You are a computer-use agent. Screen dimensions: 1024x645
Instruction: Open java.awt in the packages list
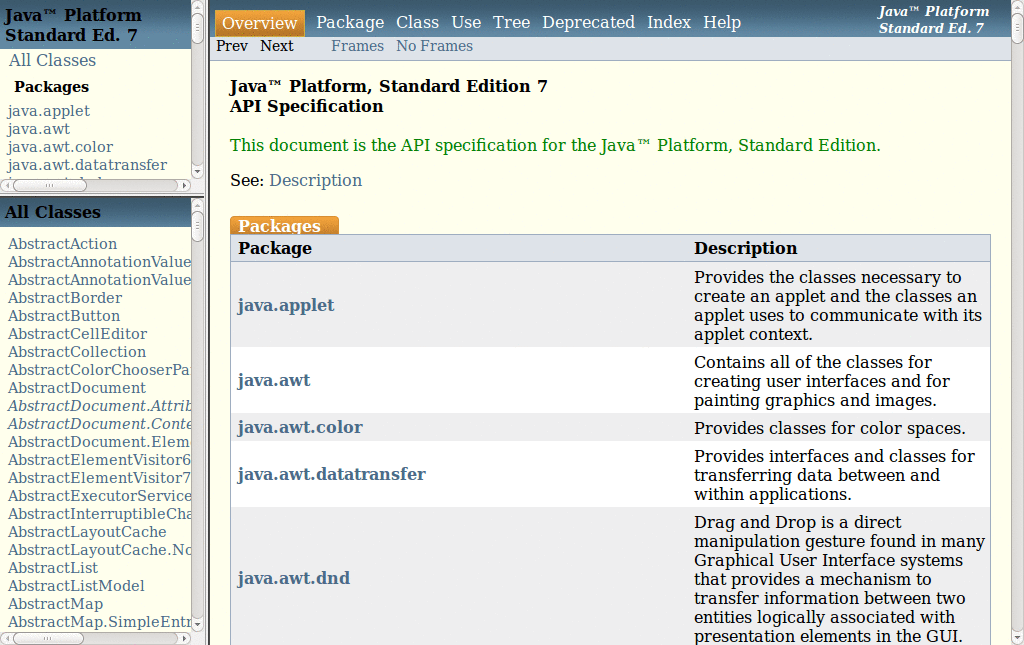pos(39,129)
